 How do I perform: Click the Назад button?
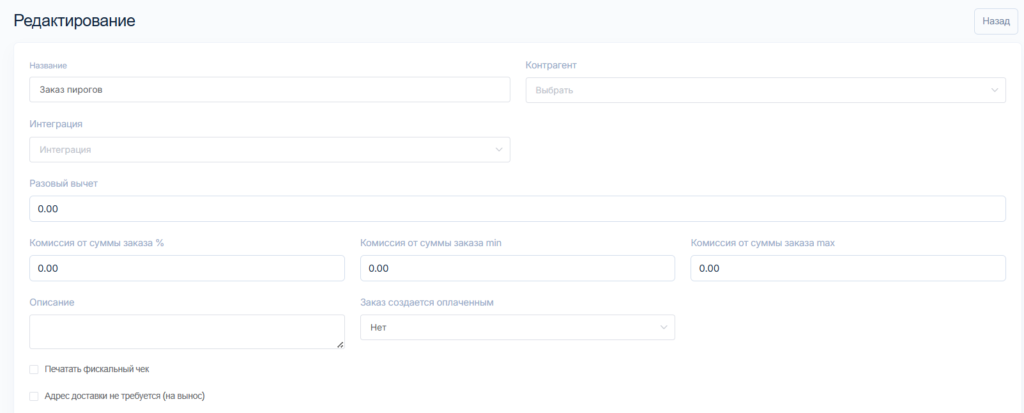tap(995, 20)
